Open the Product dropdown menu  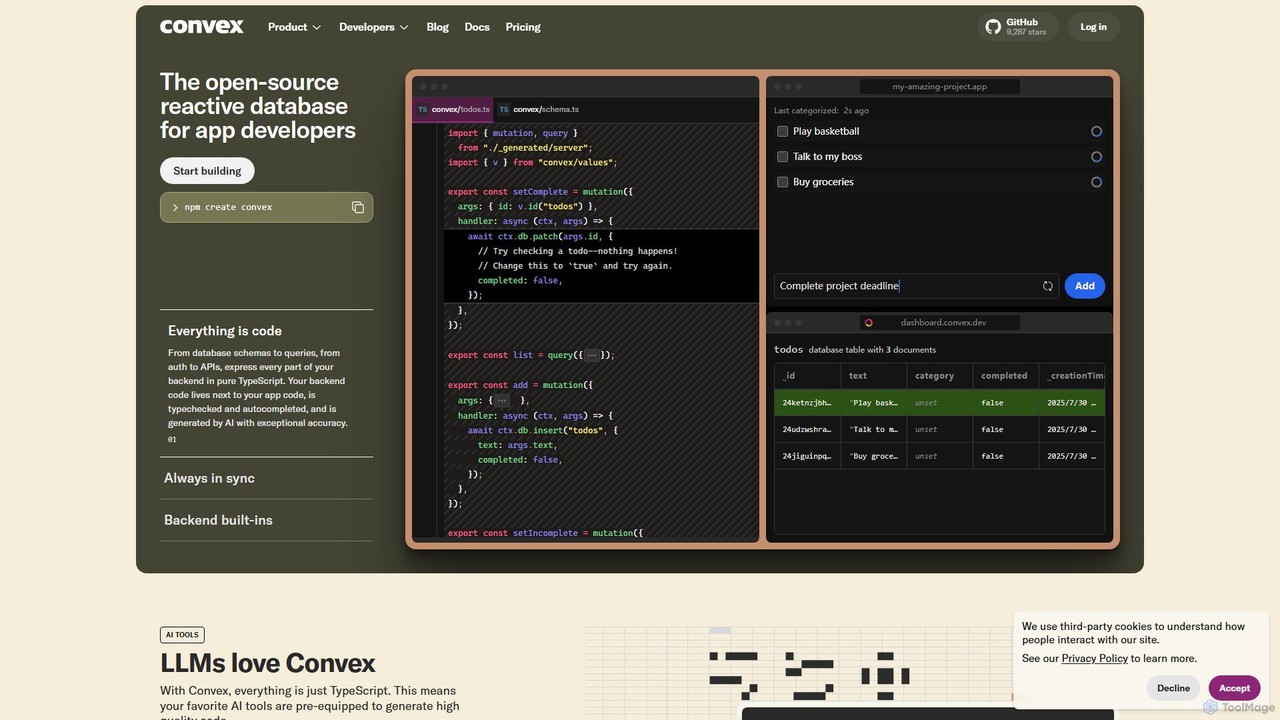[x=294, y=27]
